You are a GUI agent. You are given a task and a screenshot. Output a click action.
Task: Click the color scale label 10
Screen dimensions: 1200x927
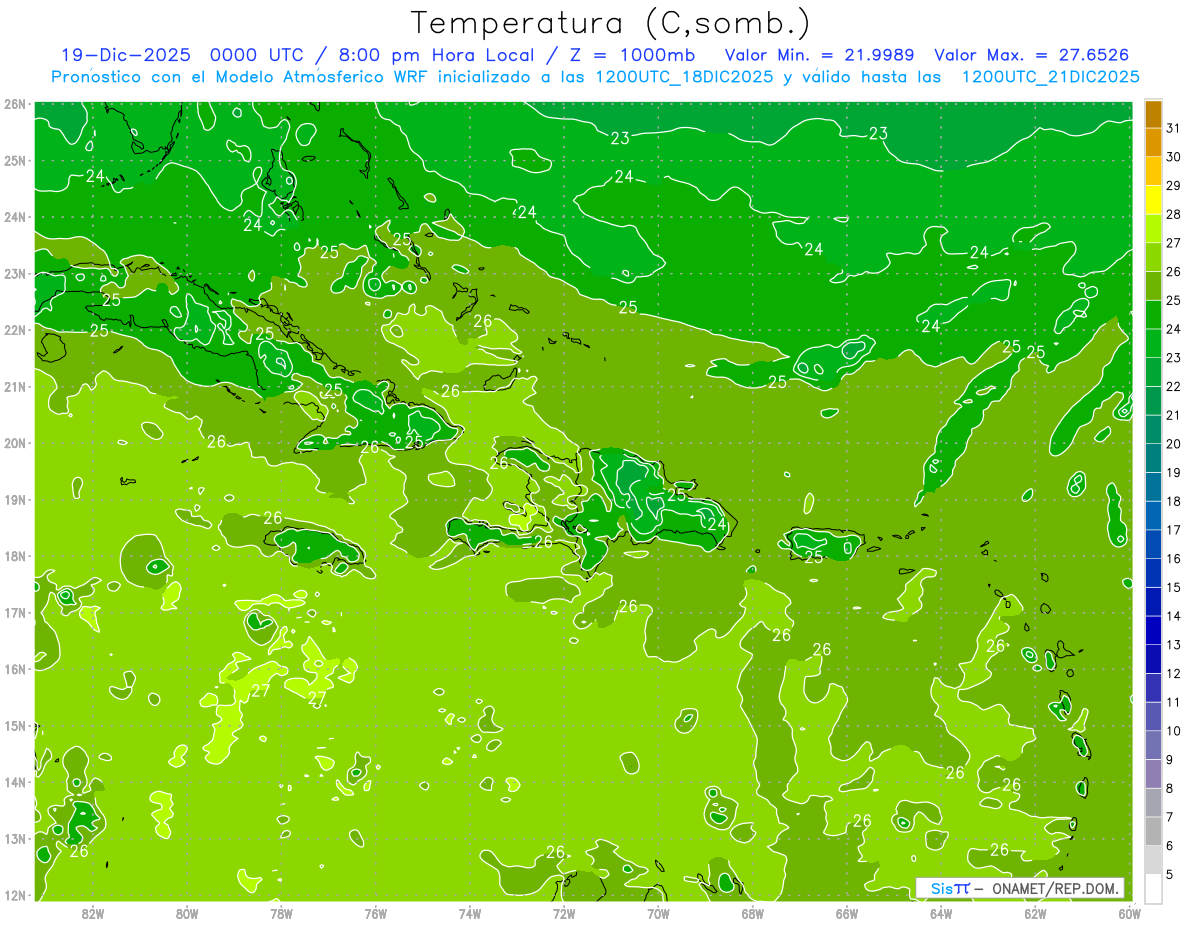pyautogui.click(x=1174, y=731)
